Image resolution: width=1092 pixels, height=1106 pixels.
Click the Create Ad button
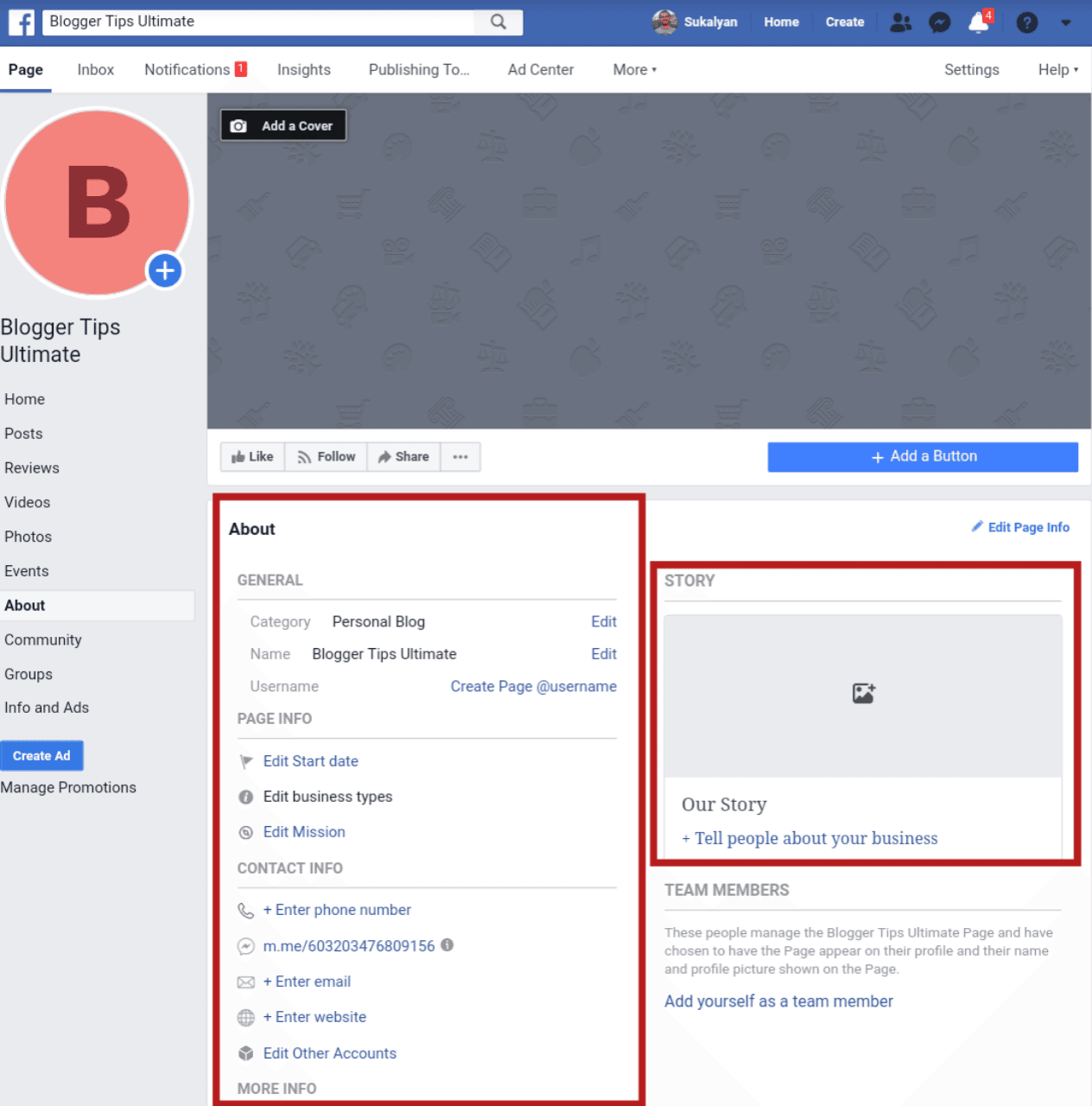pyautogui.click(x=41, y=756)
